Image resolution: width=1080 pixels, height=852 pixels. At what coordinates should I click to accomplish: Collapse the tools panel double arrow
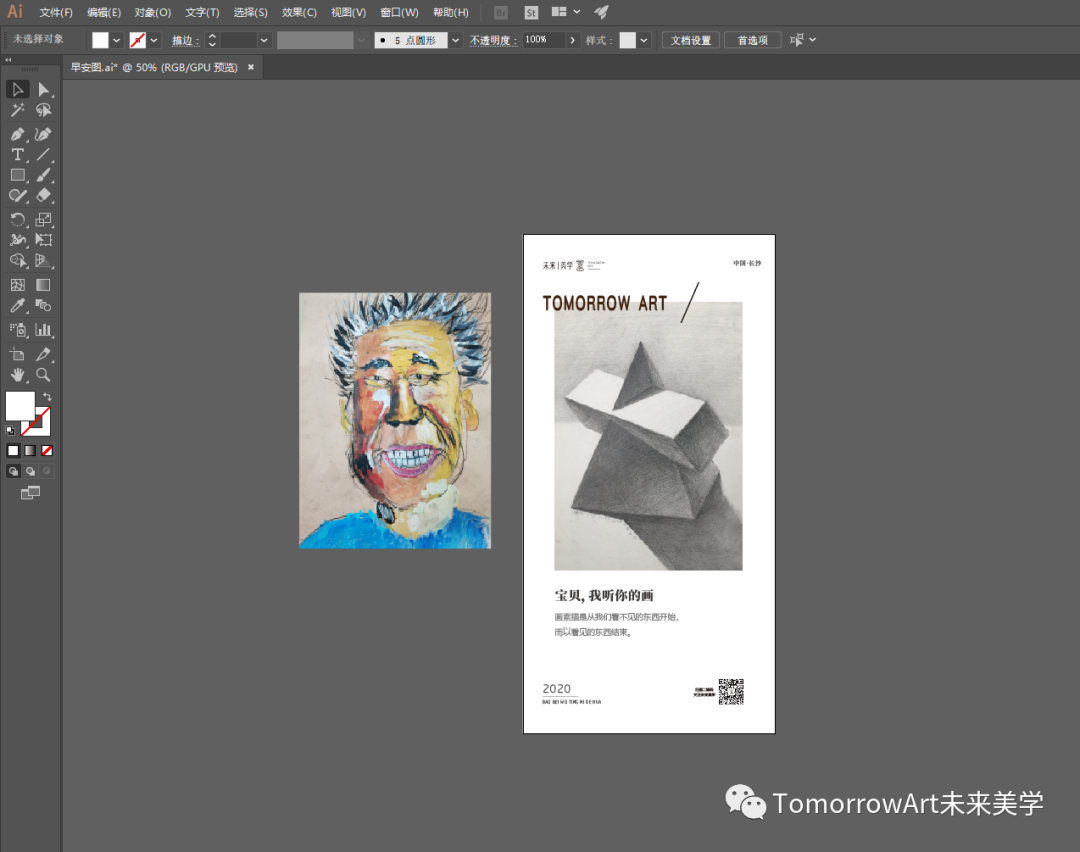coord(8,60)
